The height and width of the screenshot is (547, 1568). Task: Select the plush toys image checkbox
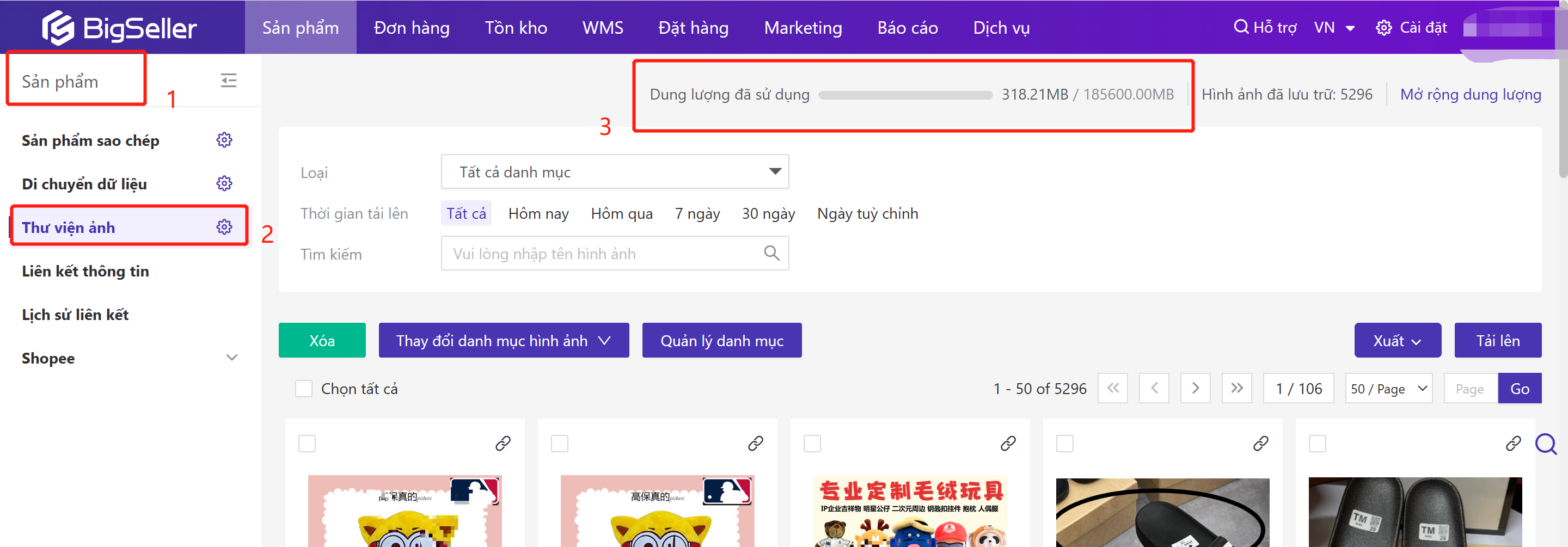812,444
